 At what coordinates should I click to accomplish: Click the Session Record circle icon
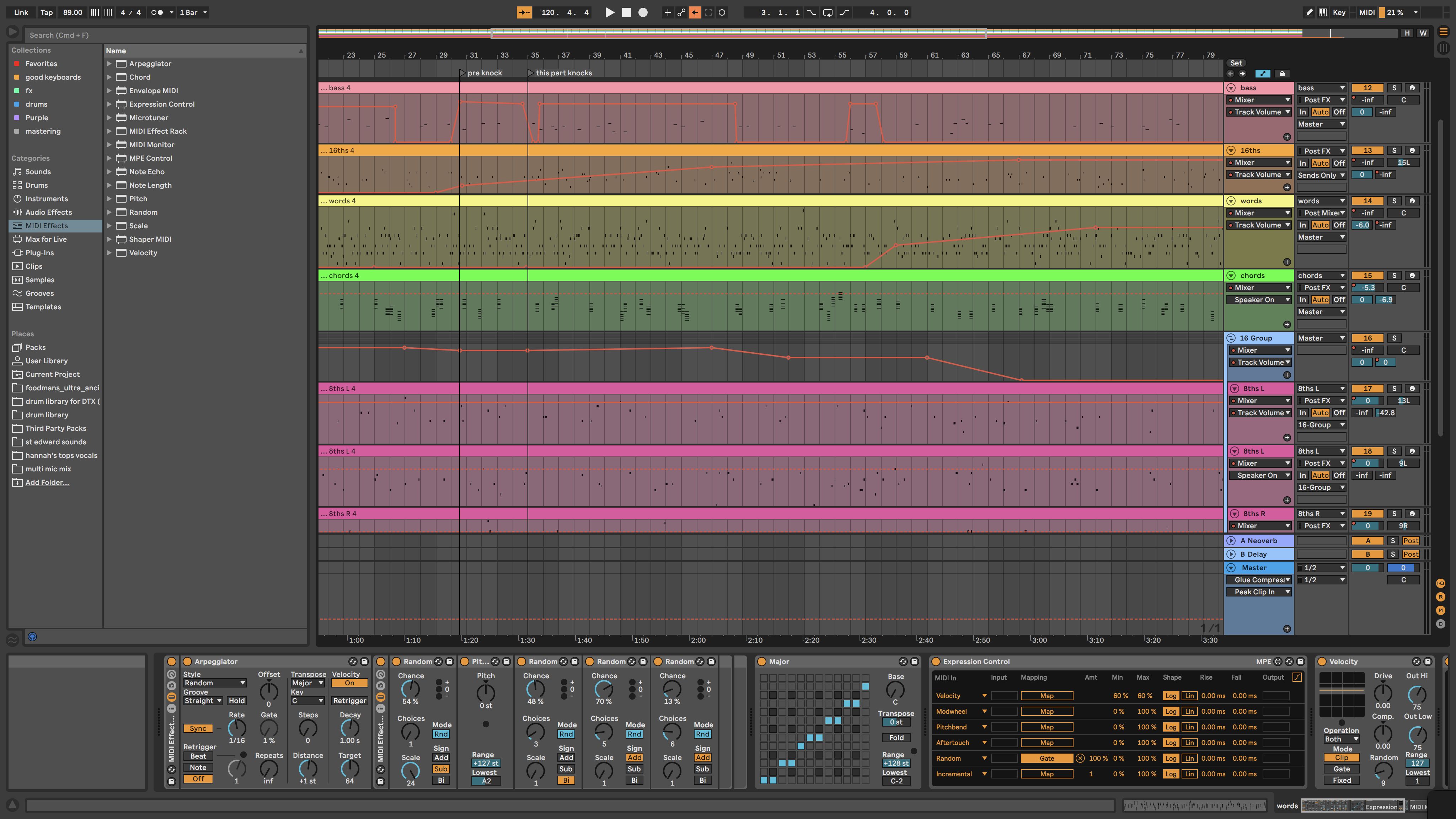coord(722,12)
